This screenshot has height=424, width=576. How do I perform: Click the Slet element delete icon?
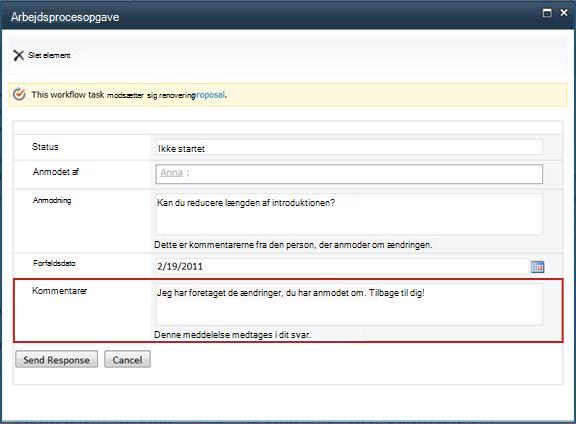click(x=18, y=55)
